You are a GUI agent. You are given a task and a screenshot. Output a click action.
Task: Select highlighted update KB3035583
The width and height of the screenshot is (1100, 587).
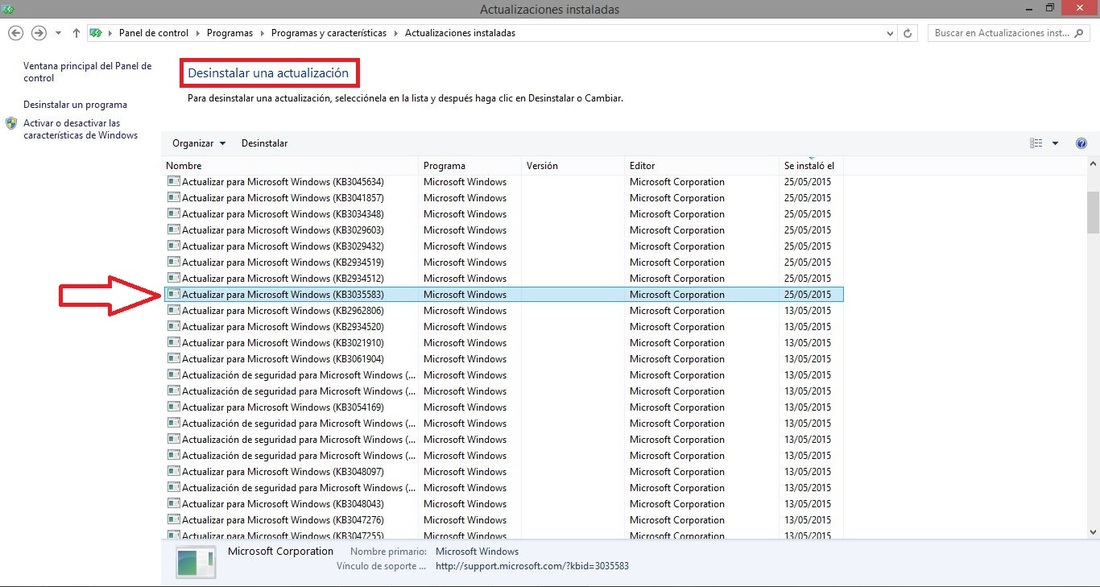(x=503, y=295)
